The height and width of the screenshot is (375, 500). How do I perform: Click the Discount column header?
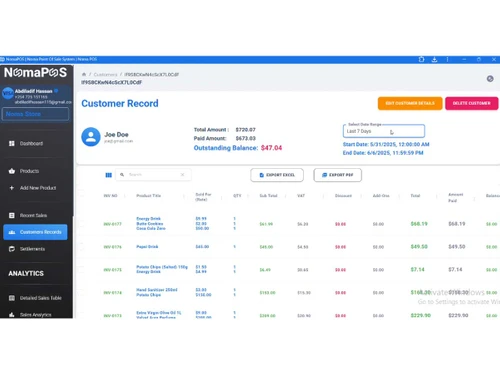pyautogui.click(x=343, y=196)
